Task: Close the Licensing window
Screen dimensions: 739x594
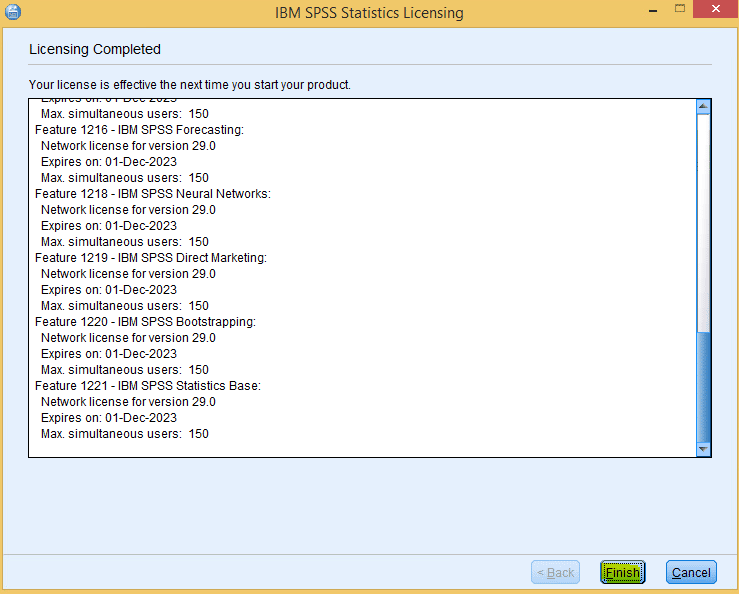Action: (715, 8)
